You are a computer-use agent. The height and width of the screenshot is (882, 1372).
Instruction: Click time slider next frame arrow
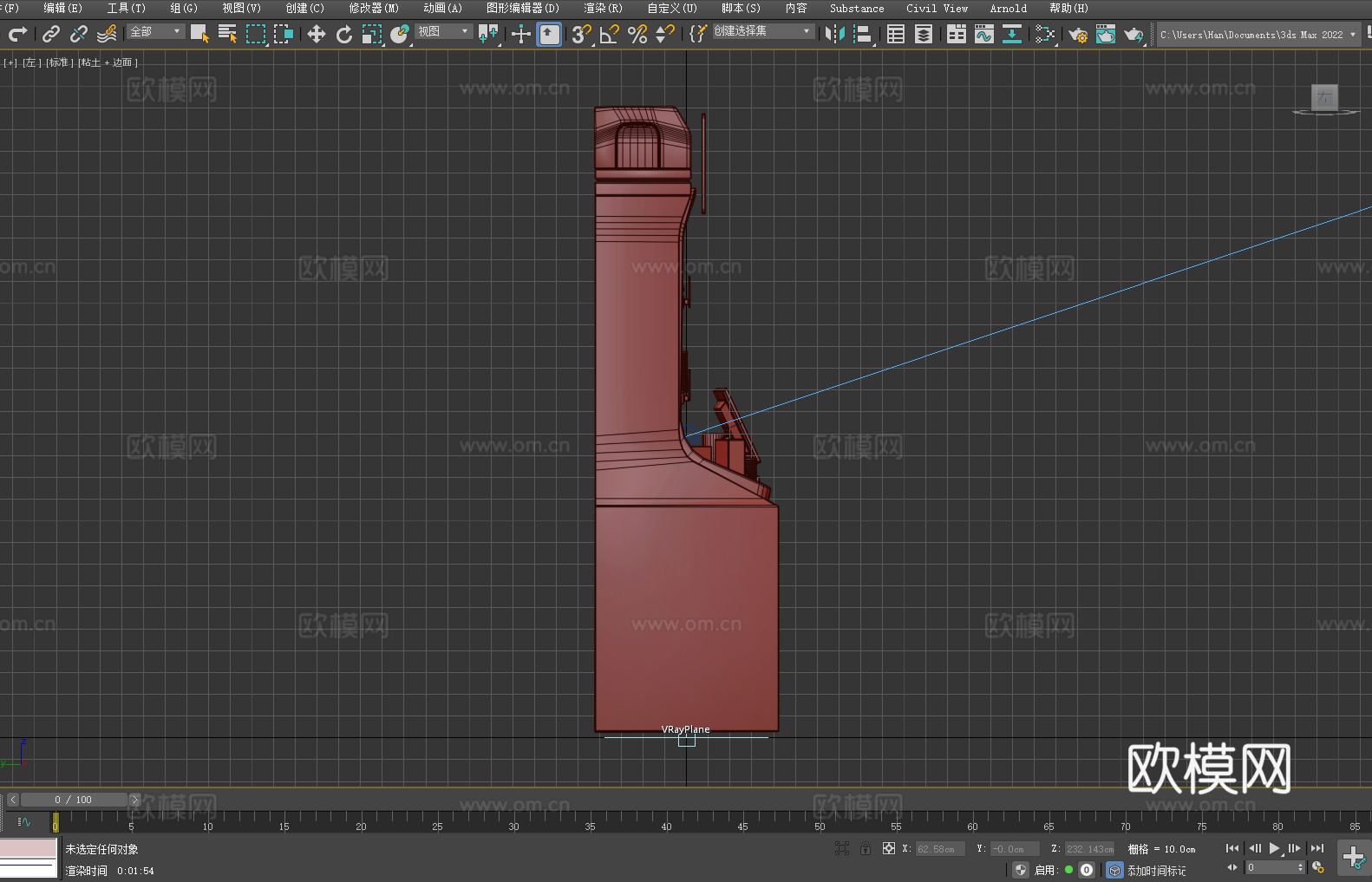point(134,800)
